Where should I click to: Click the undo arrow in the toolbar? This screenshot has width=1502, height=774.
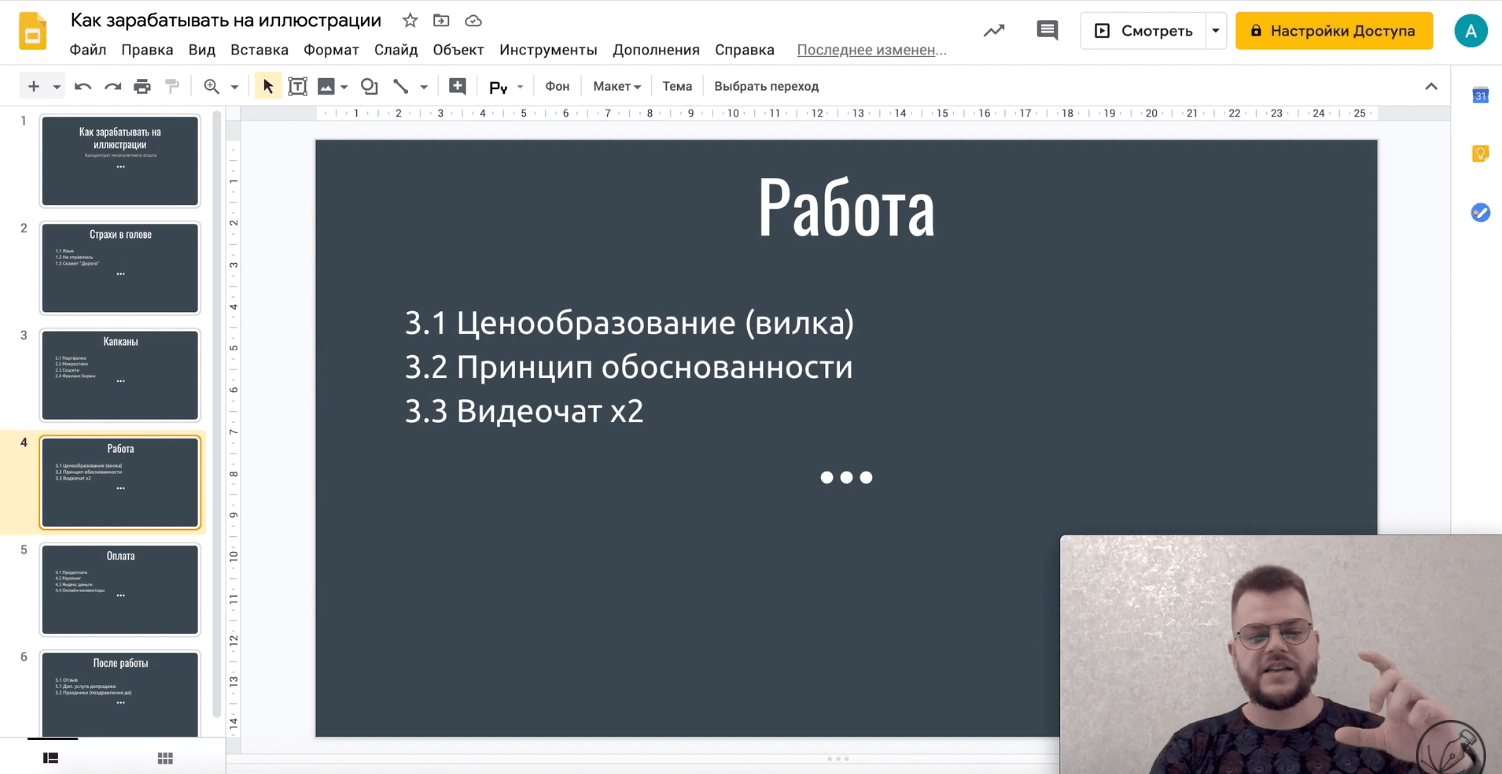[x=83, y=87]
